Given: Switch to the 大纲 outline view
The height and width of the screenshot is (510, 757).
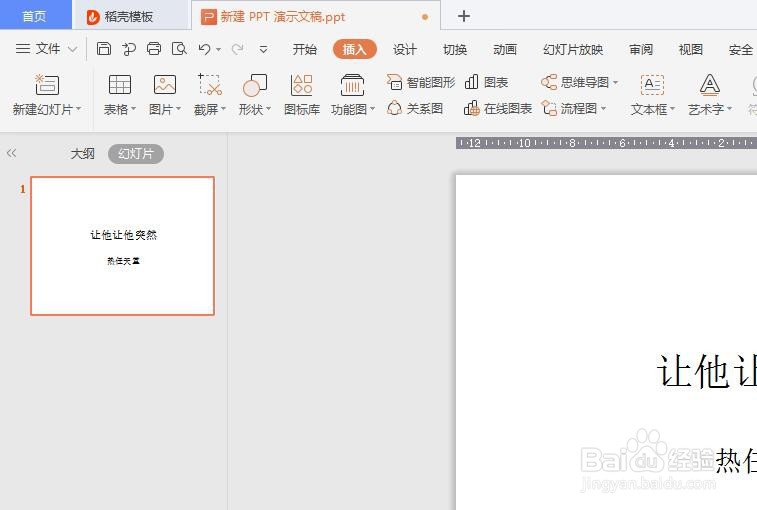Looking at the screenshot, I should 83,154.
